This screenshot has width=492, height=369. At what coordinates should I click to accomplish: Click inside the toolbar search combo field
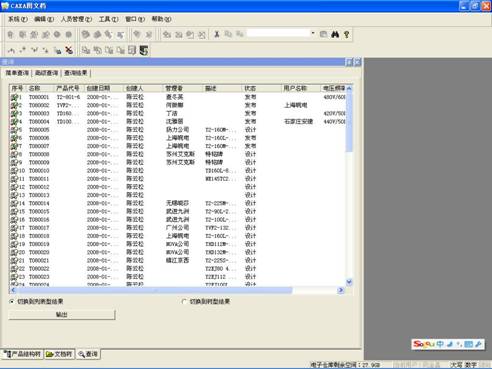pos(278,33)
